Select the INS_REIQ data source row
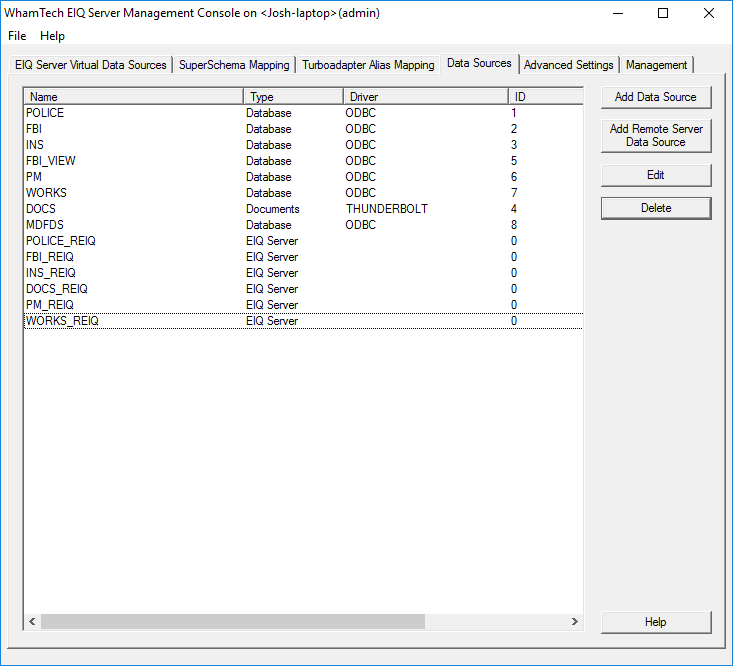 point(303,273)
